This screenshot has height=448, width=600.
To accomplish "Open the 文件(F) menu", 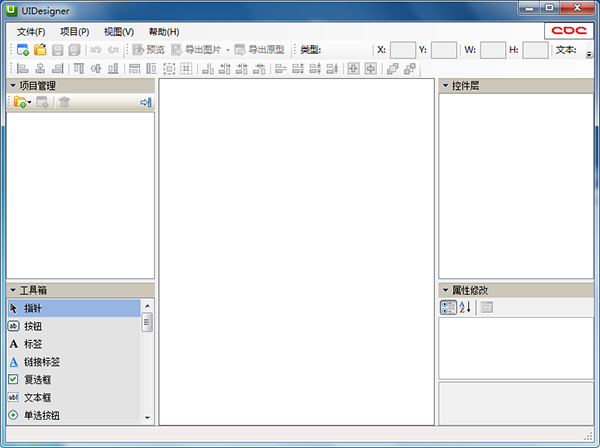I will point(31,31).
